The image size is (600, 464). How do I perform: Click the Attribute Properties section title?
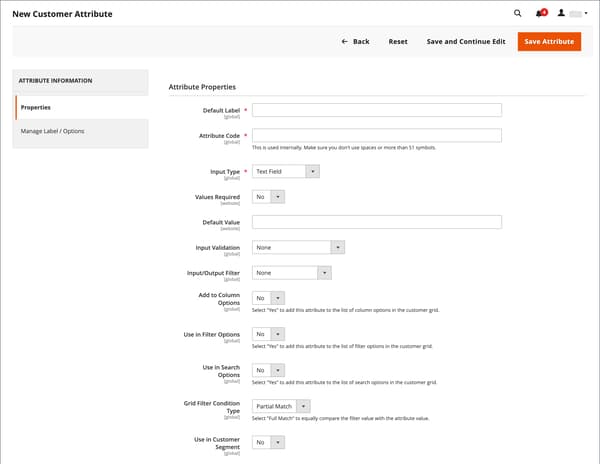tap(202, 87)
